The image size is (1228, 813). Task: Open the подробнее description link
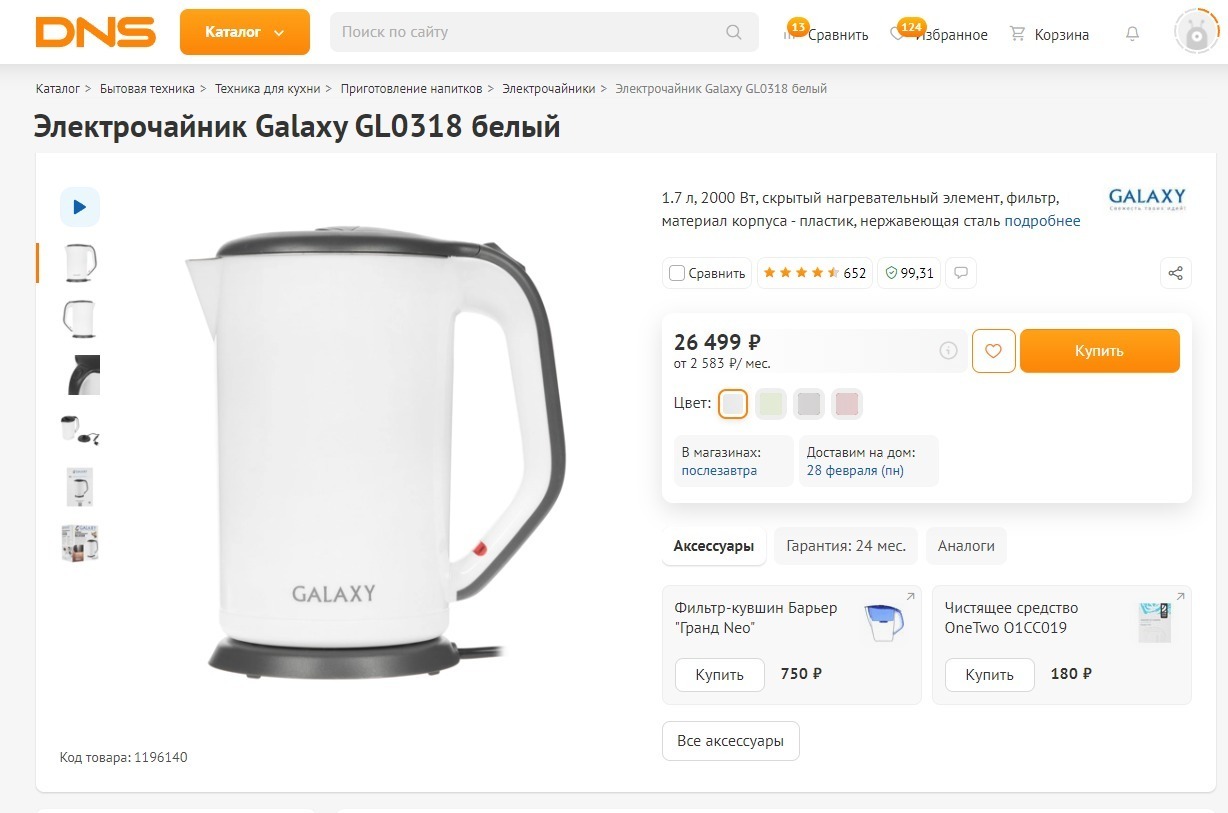coord(1042,221)
